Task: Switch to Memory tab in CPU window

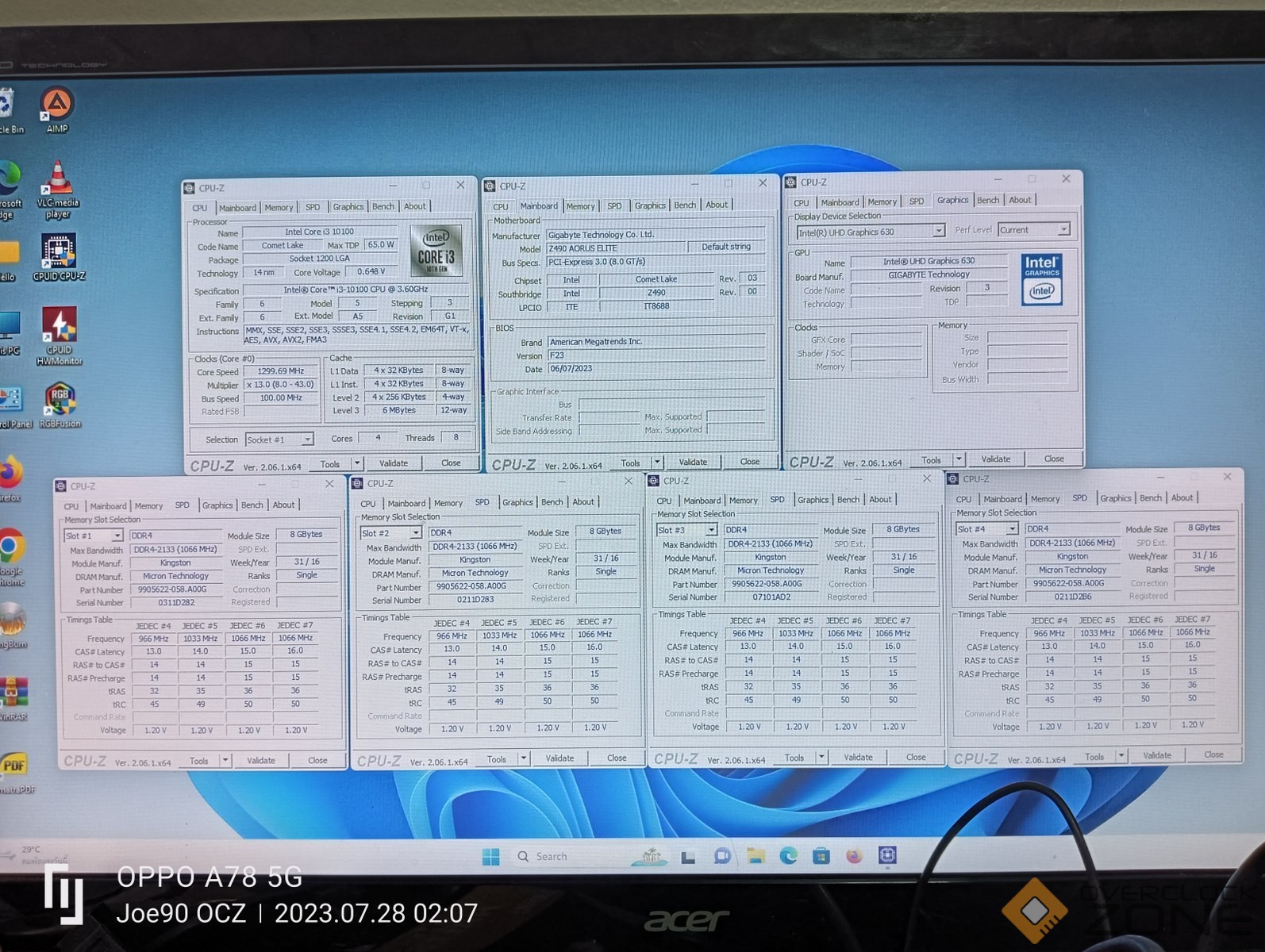Action: 279,207
